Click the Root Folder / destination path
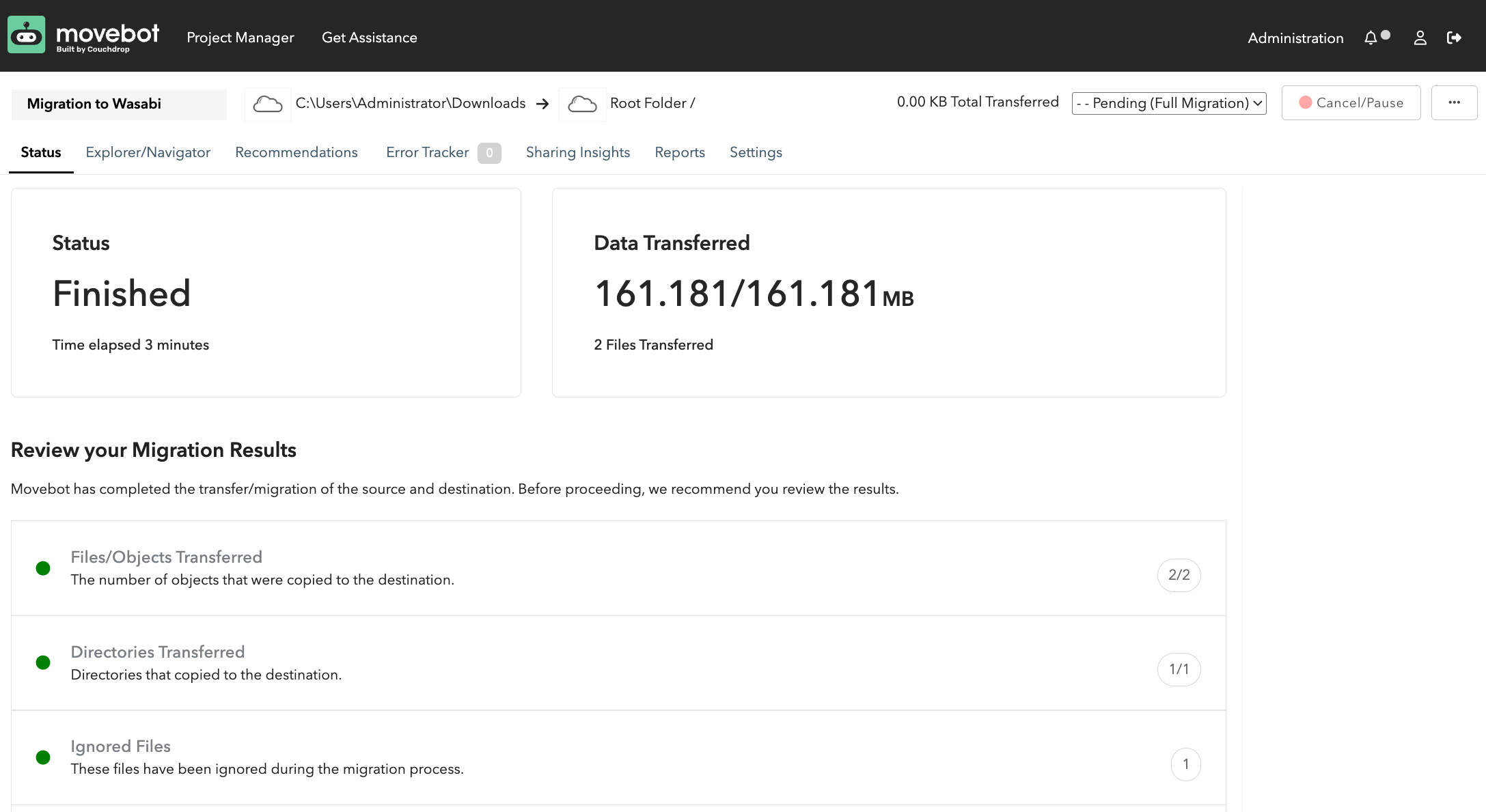This screenshot has width=1486, height=812. point(652,103)
